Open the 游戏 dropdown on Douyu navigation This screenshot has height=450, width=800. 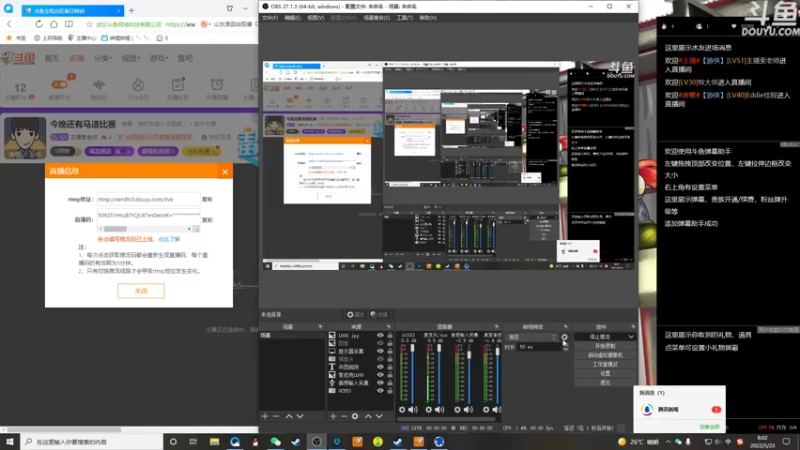click(159, 58)
